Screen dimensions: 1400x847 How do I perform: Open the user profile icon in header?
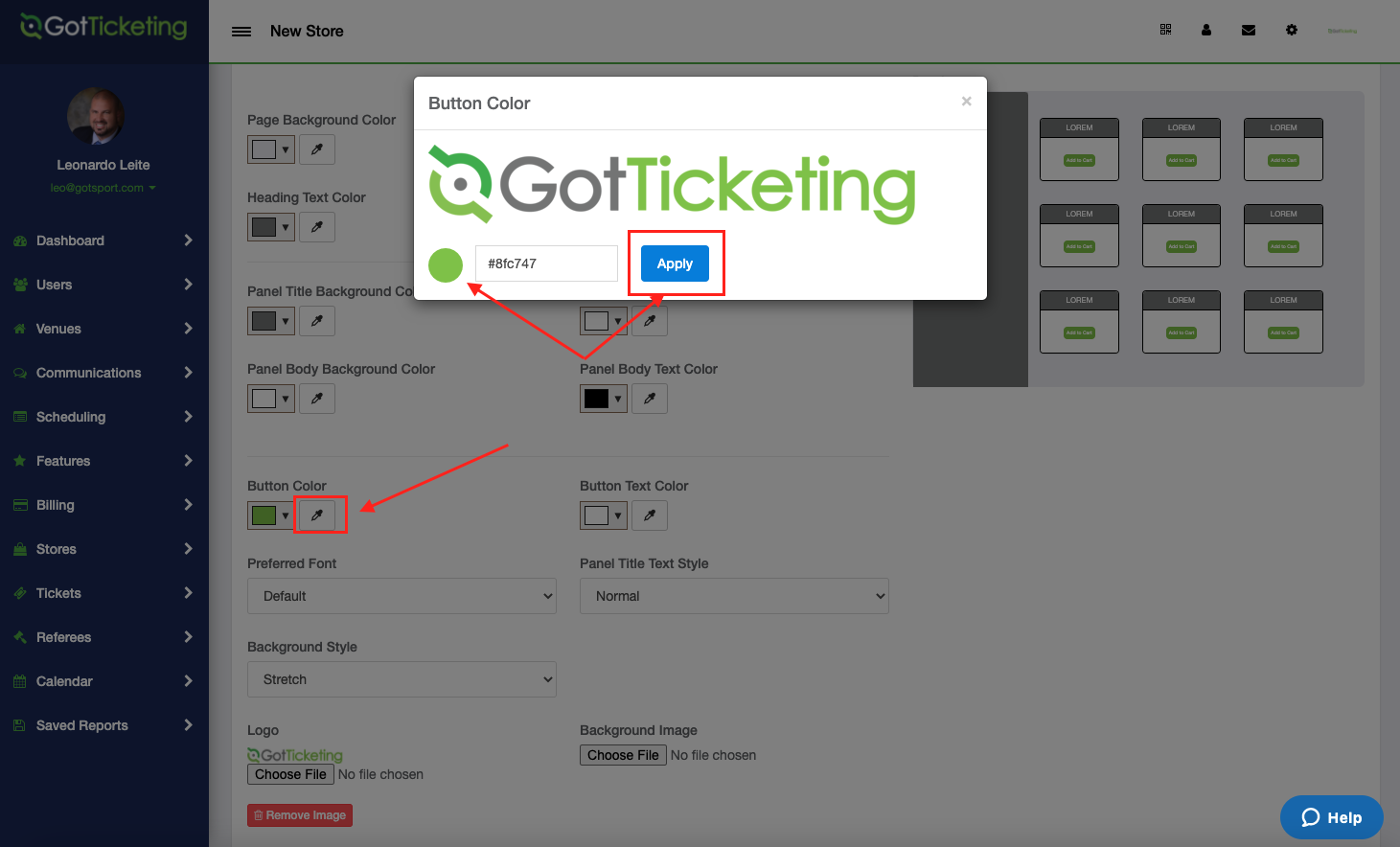coord(1206,30)
